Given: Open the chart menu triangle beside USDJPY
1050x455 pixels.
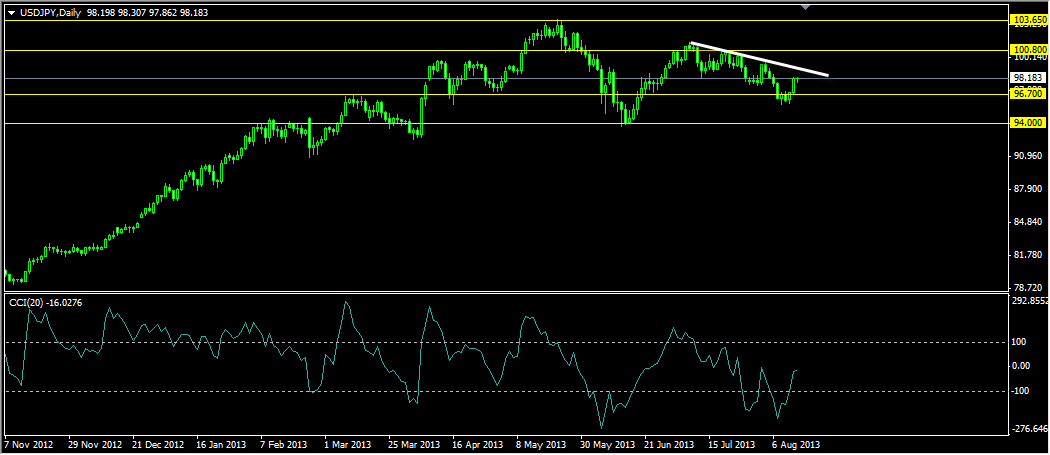Looking at the screenshot, I should coord(11,12).
